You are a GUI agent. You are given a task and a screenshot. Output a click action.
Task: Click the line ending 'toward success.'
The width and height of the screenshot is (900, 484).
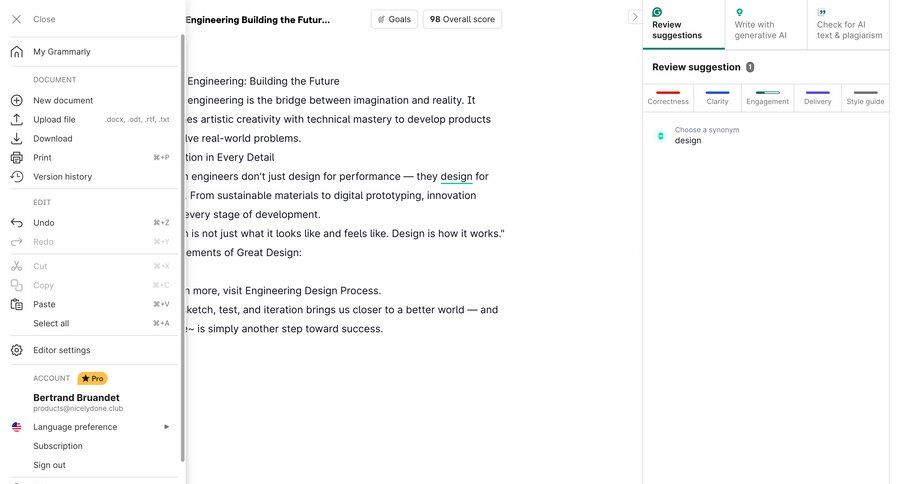tap(284, 329)
